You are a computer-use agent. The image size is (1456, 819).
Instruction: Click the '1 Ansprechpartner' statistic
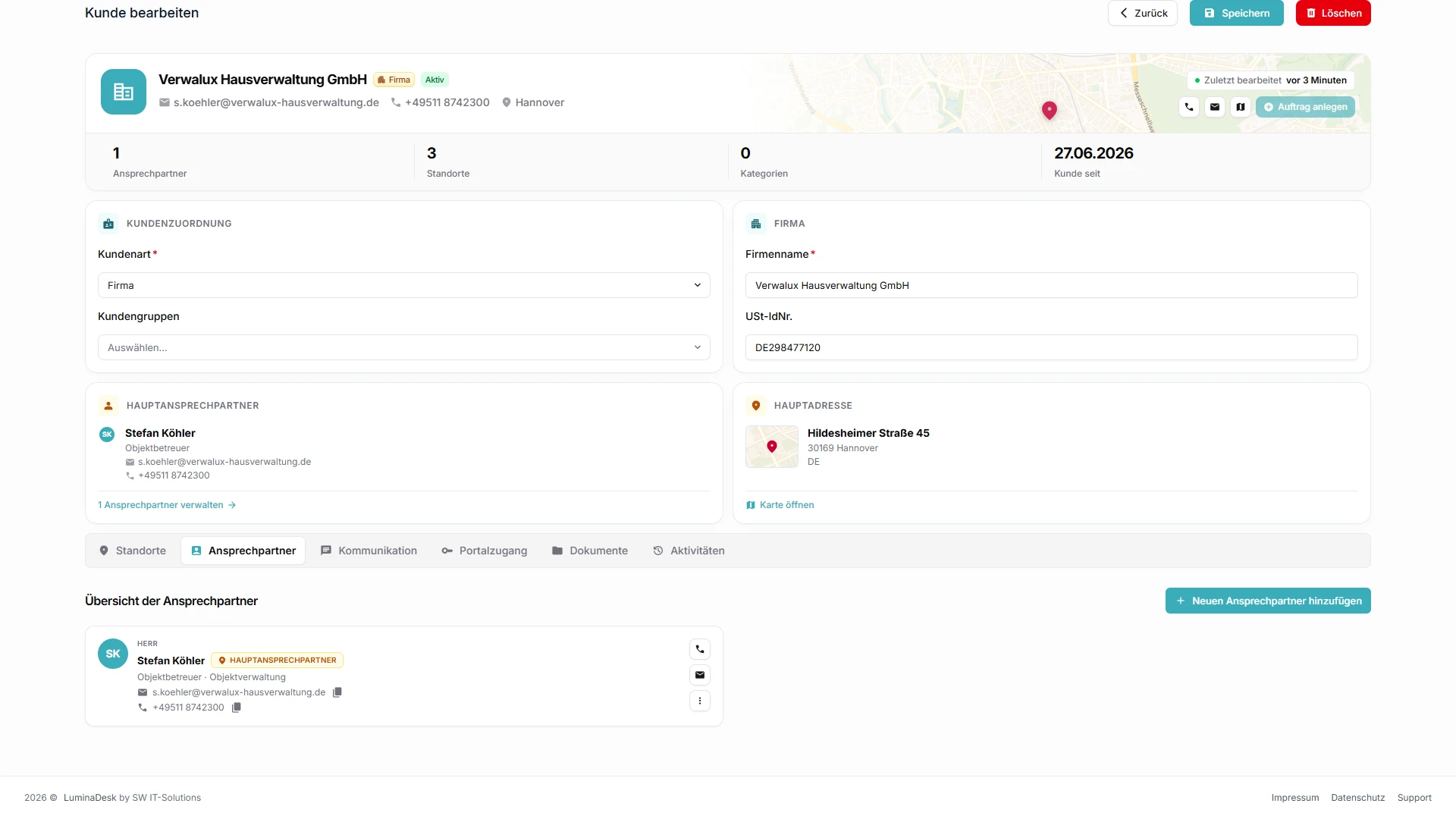click(150, 162)
